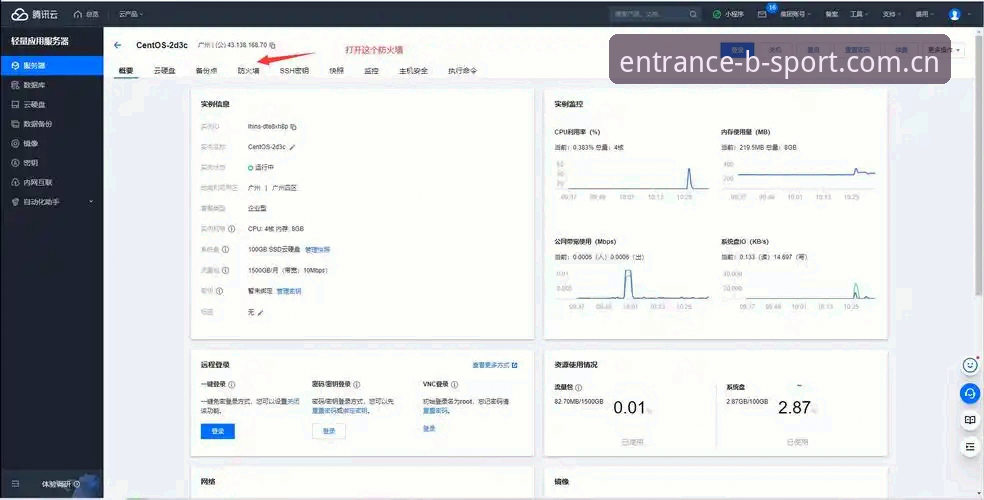Click the Tencent Cloud logo
984x500 pixels.
coord(34,14)
